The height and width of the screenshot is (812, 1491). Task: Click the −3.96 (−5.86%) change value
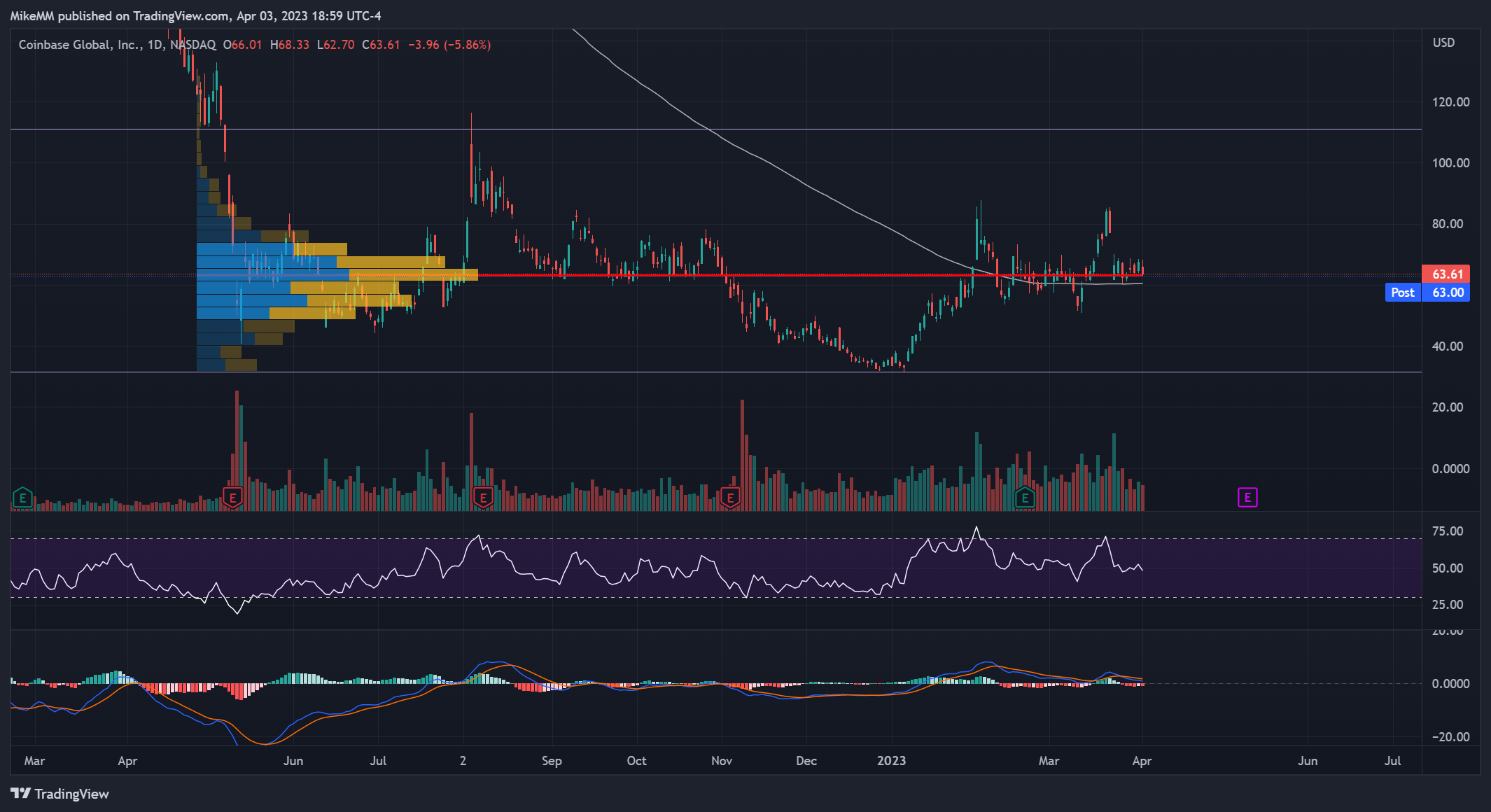[449, 45]
